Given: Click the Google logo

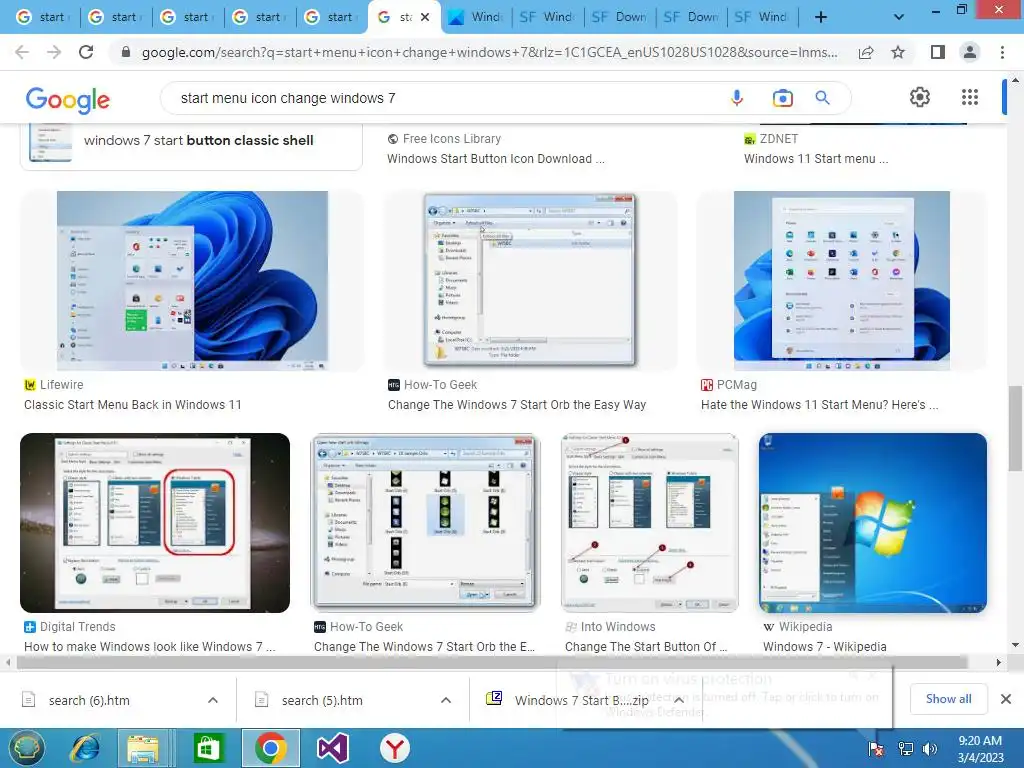Looking at the screenshot, I should point(68,99).
